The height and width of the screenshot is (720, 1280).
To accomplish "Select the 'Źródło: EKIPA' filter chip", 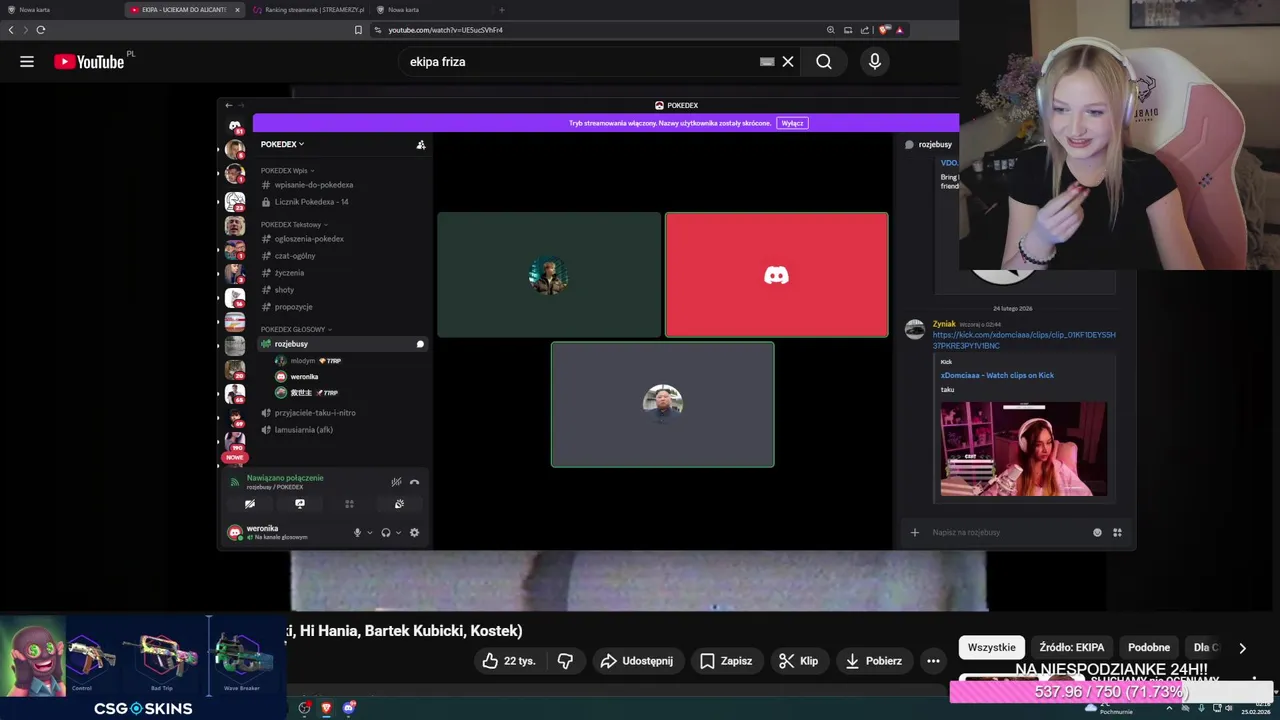I will coord(1072,647).
